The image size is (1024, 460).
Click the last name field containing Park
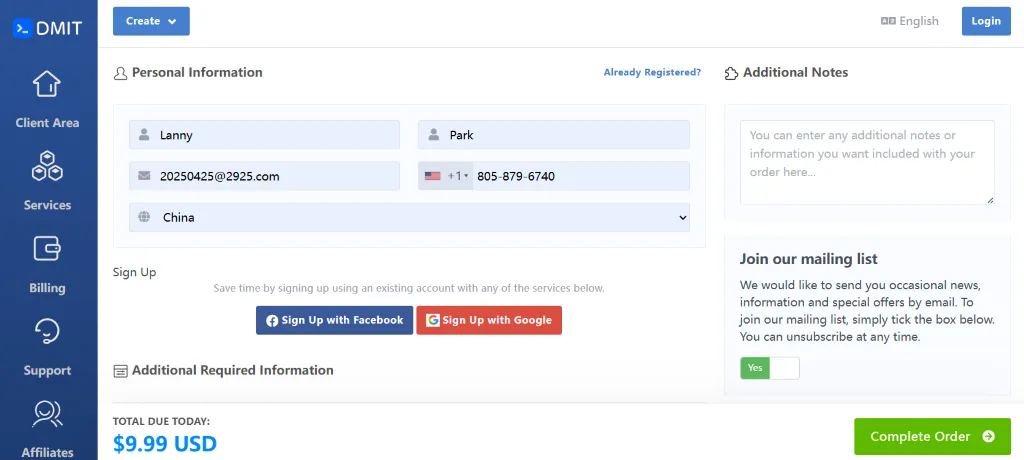tap(553, 135)
